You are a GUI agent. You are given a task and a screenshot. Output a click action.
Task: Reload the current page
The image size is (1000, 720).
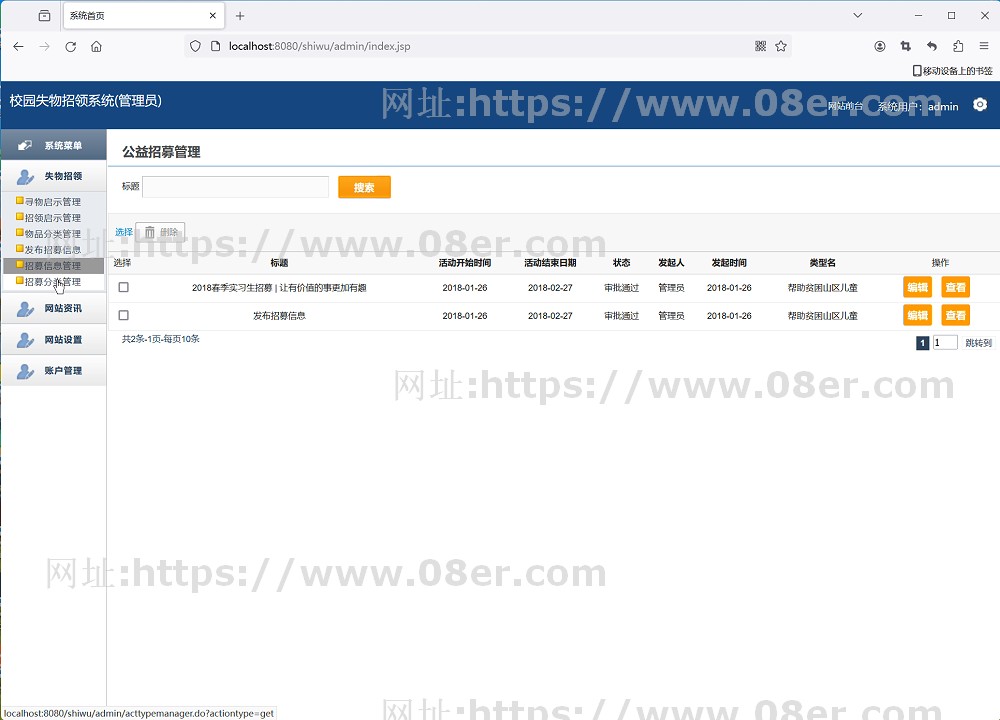click(71, 46)
